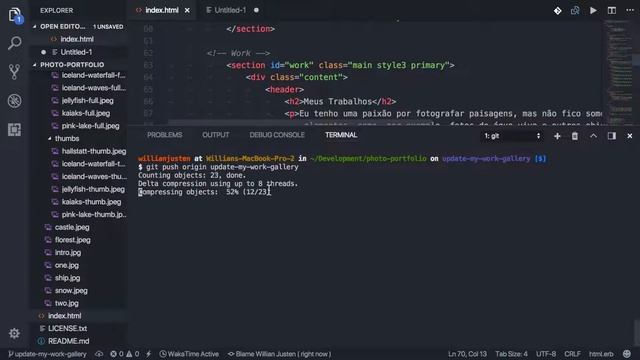Image resolution: width=640 pixels, height=360 pixels.
Task: Click the errors count in status bar
Action: click(116, 354)
